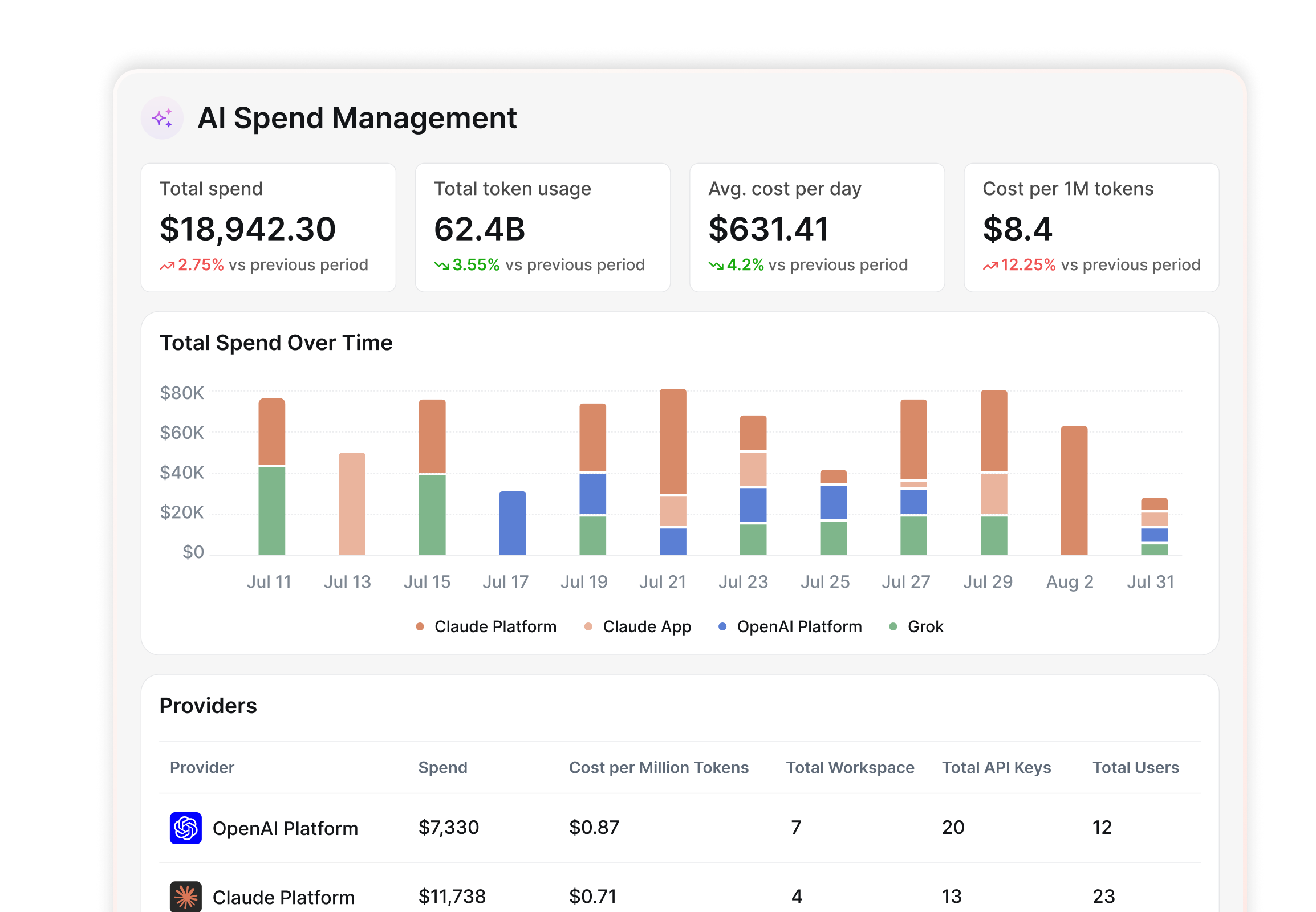This screenshot has height=912, width=1316.
Task: Click the upward trend arrow beside 12.25%
Action: [990, 266]
